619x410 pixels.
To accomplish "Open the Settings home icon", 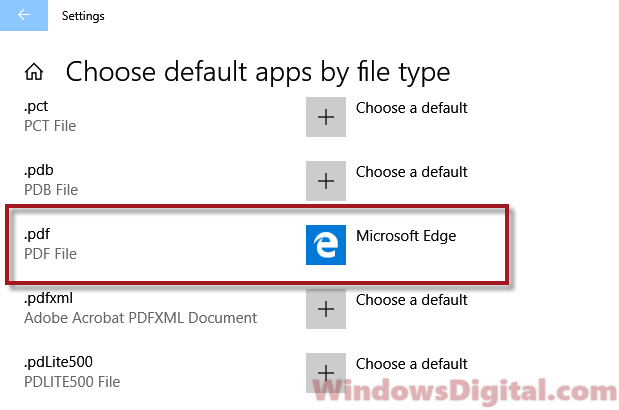I will 34,72.
